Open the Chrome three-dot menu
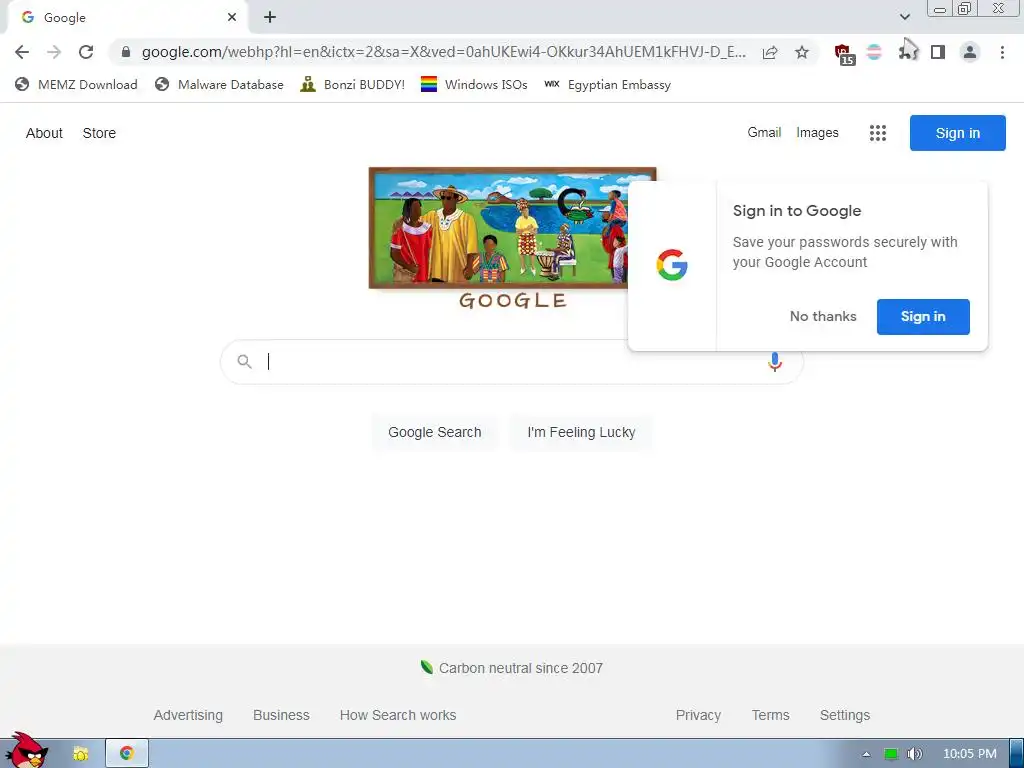Screen dimensions: 1024x768 coord(1002,52)
